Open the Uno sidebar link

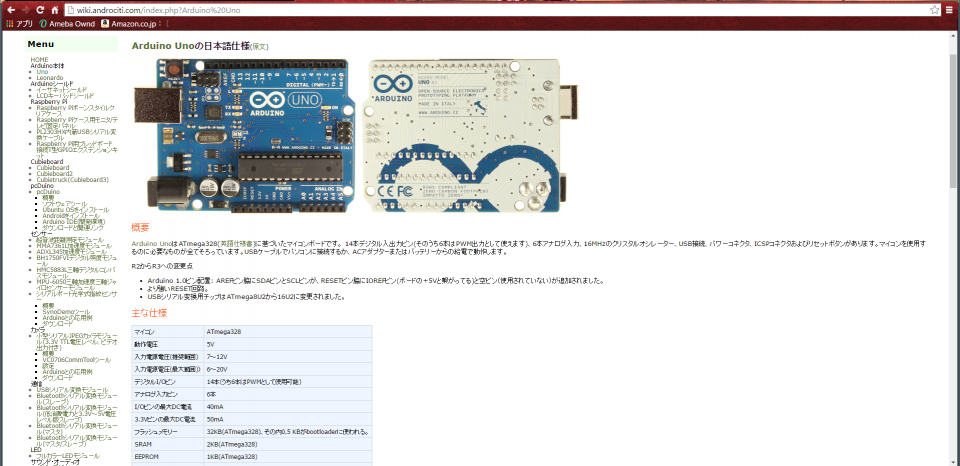tap(42, 72)
